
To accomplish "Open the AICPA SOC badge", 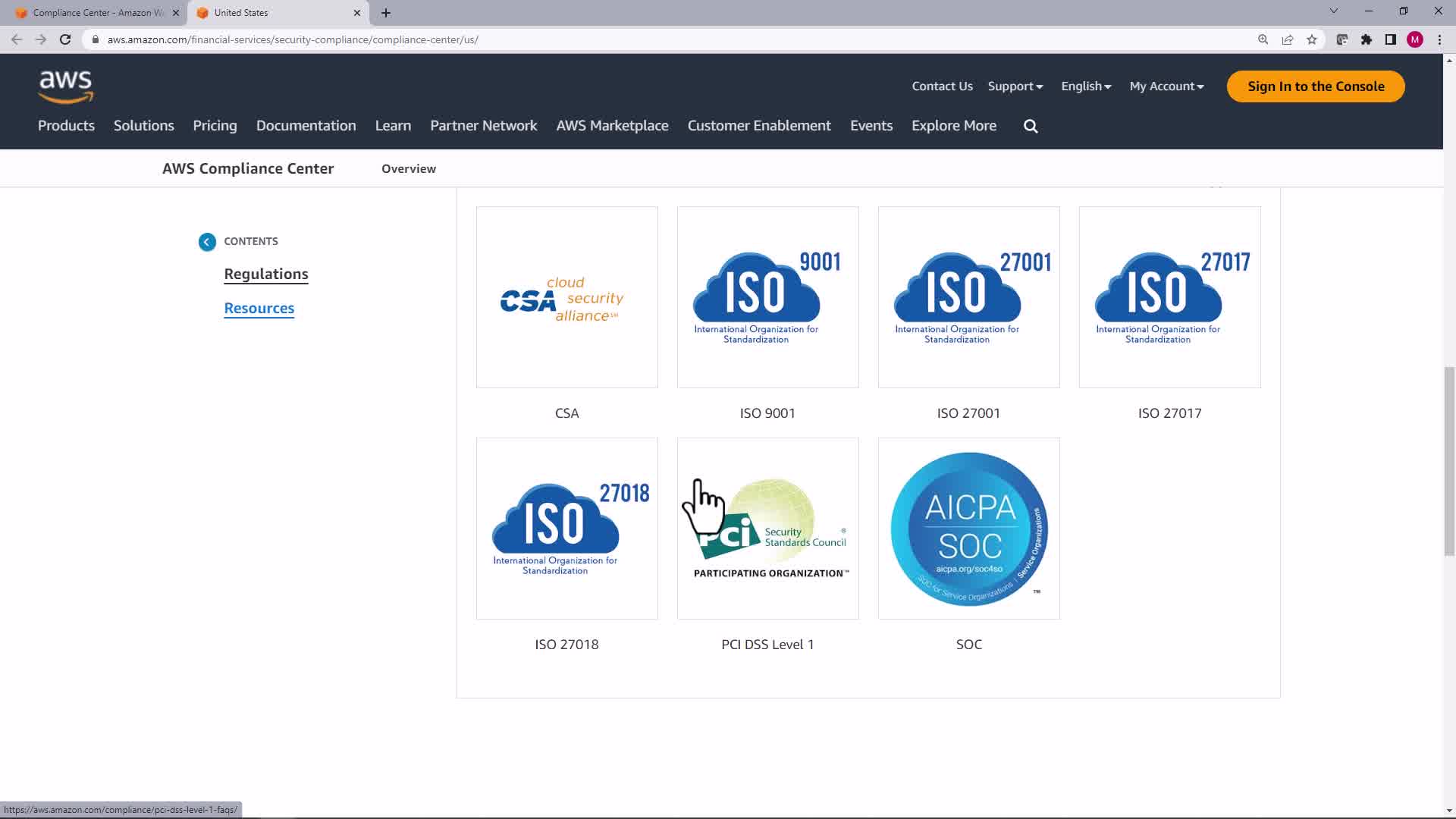I will point(968,529).
